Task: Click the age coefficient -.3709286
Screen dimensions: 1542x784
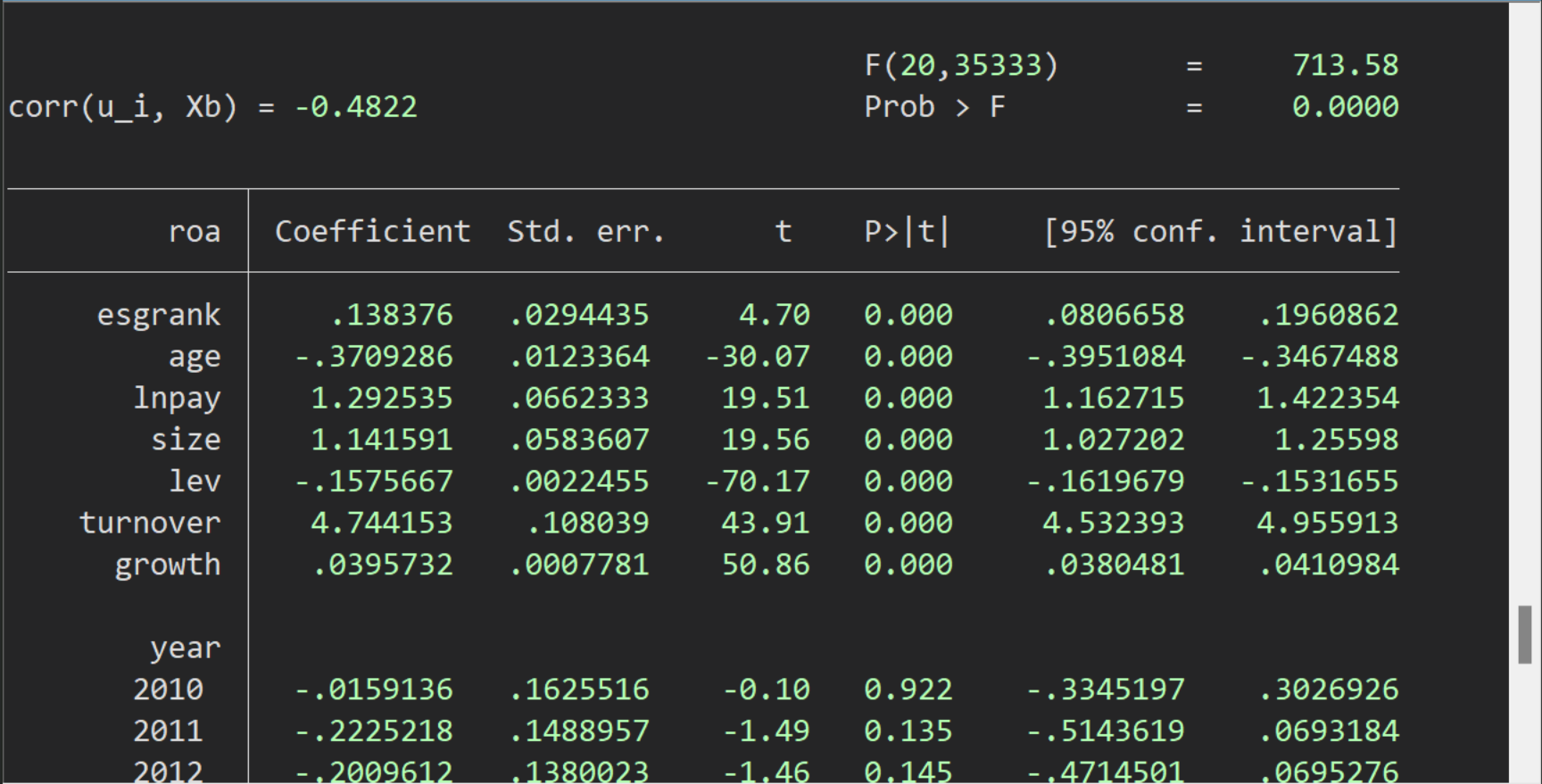Action: 374,357
